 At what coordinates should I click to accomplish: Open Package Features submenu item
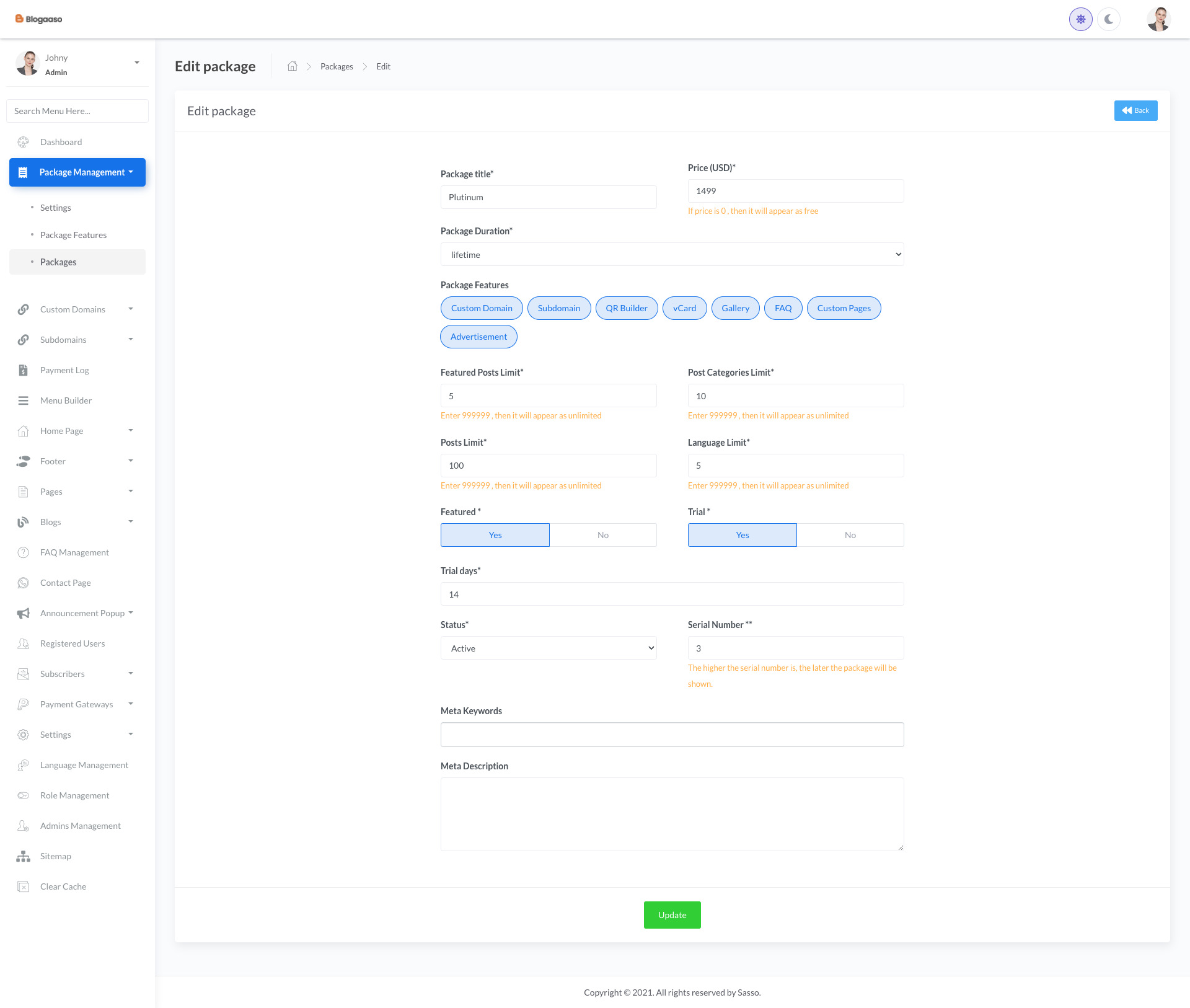pyautogui.click(x=73, y=235)
